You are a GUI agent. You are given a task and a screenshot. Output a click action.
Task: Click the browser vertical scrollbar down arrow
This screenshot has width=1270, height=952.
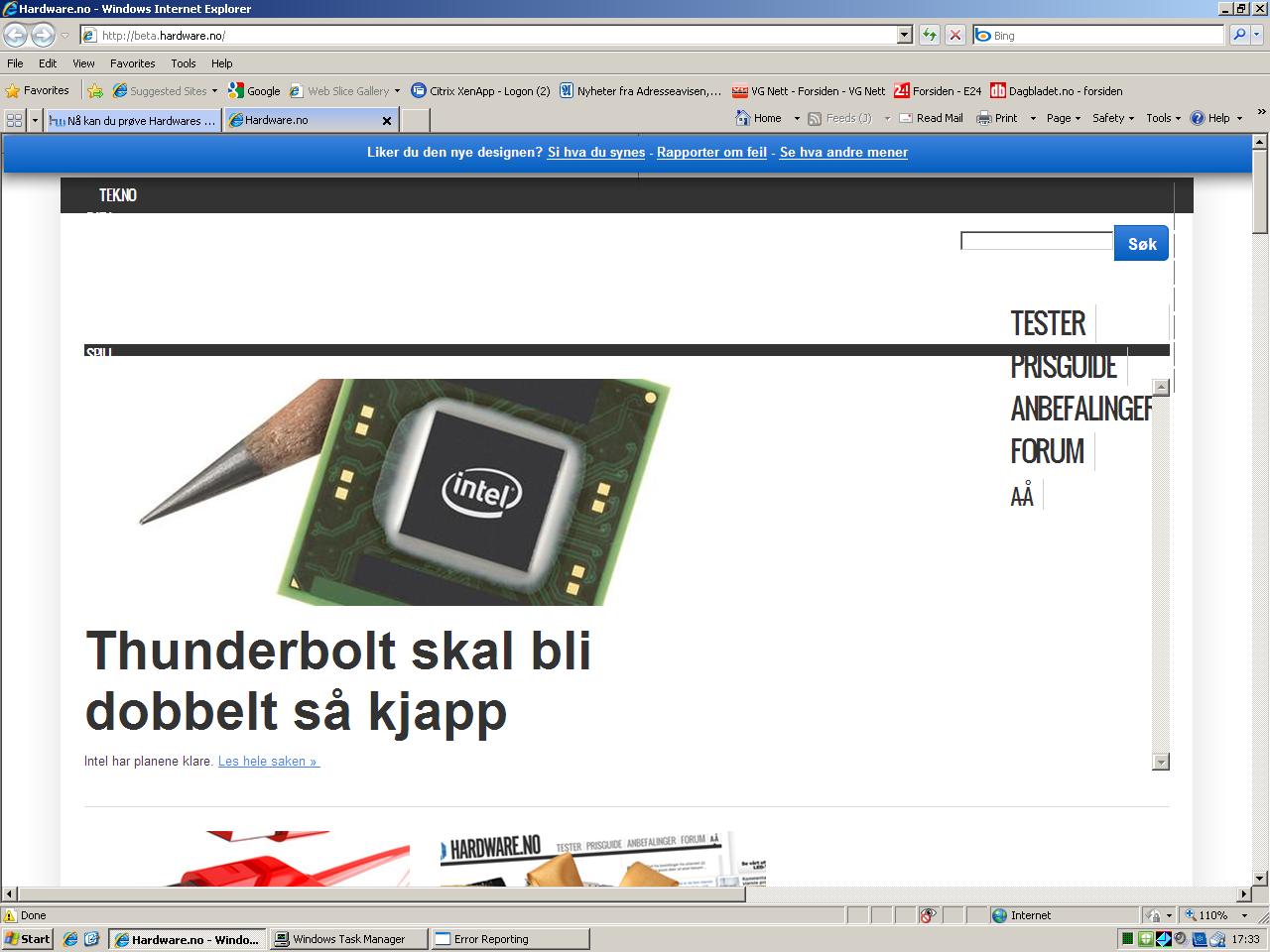point(1260,878)
